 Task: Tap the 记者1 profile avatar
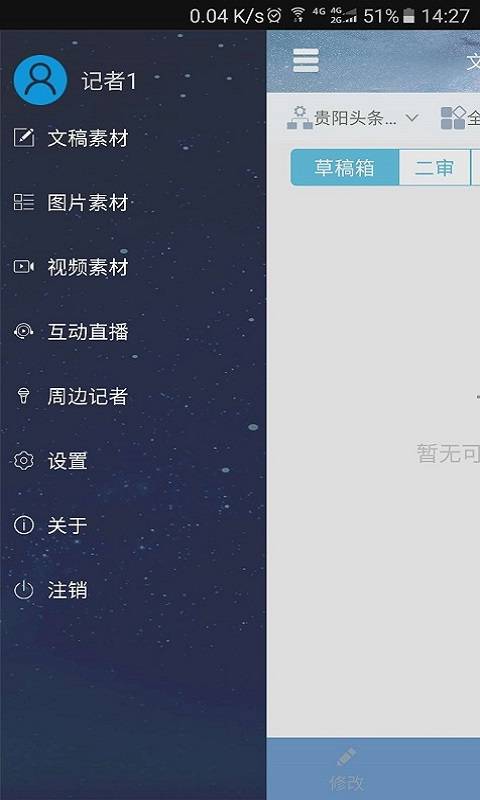(40, 80)
